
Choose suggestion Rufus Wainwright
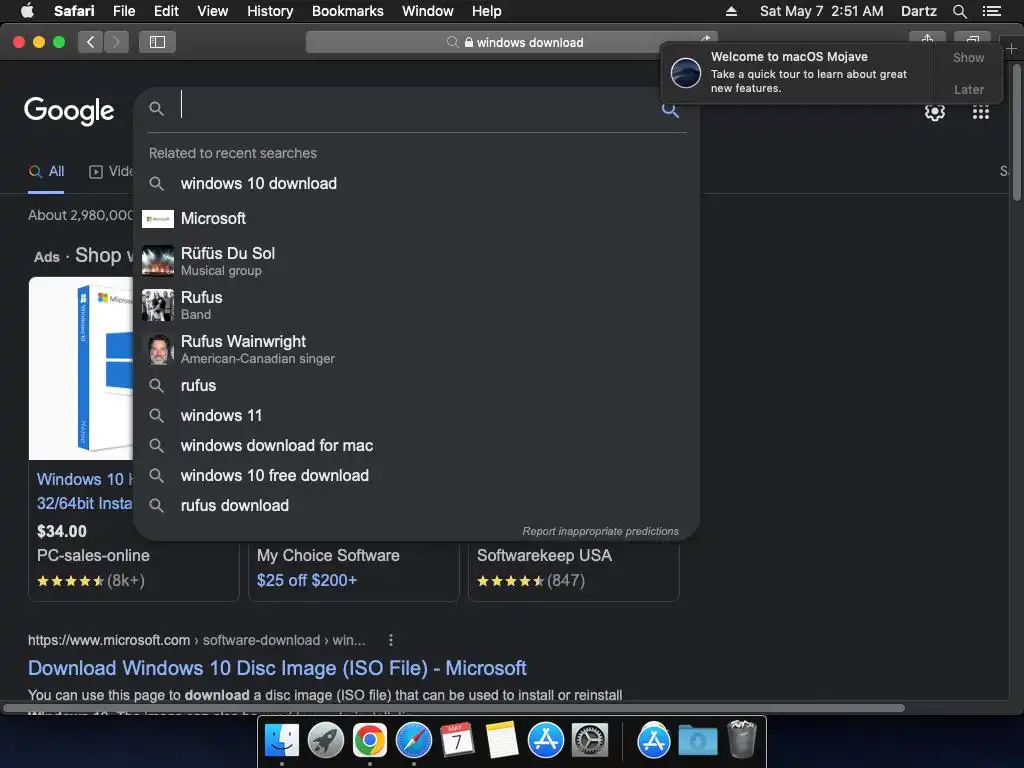pos(416,349)
